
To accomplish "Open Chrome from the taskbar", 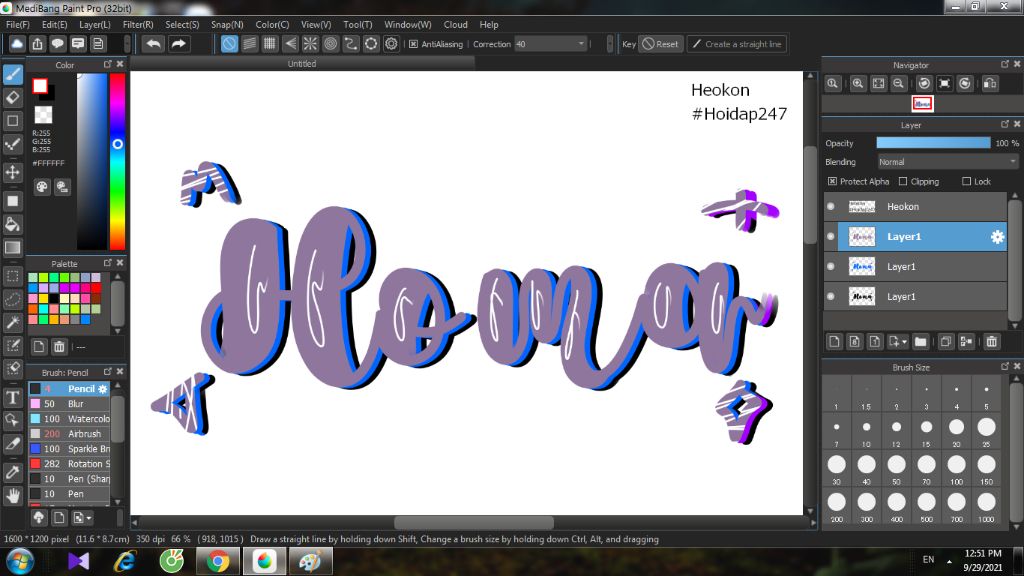I will [x=218, y=562].
